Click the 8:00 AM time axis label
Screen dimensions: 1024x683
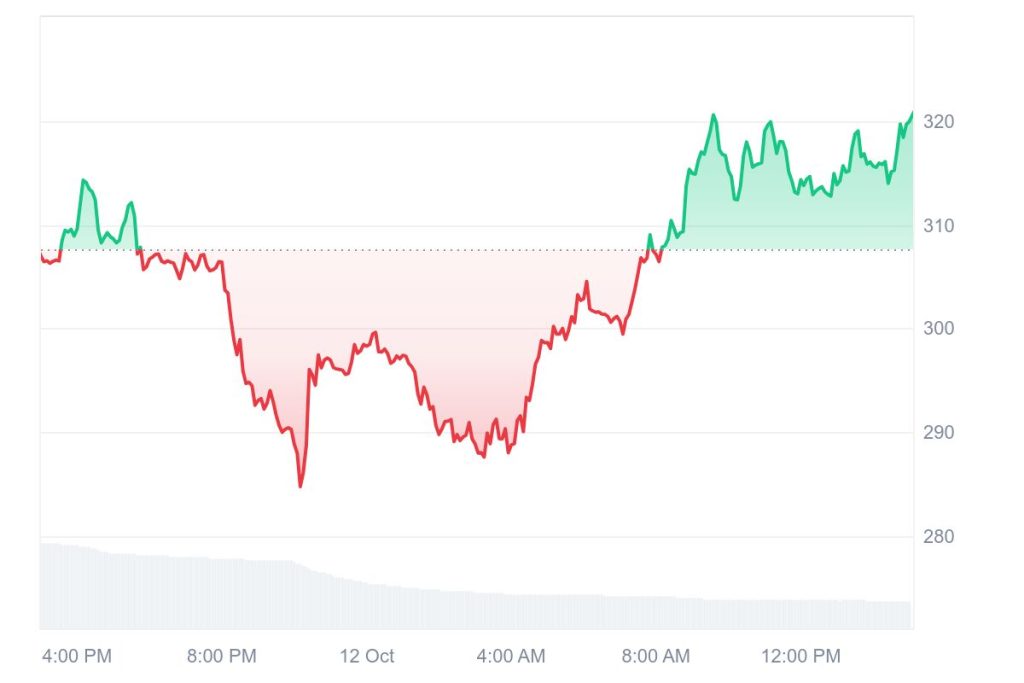[x=655, y=656]
